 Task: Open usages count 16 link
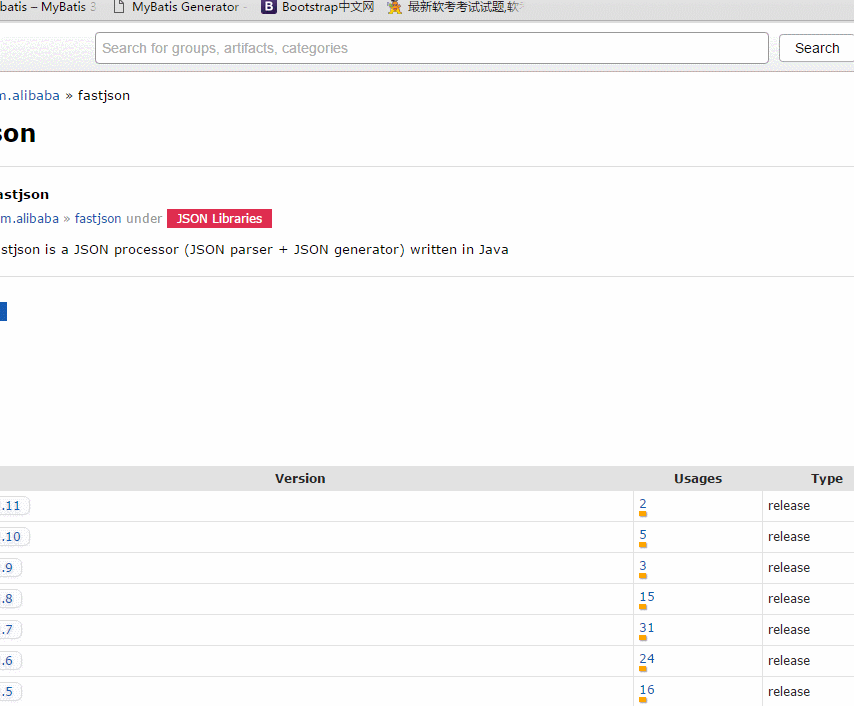pos(646,690)
